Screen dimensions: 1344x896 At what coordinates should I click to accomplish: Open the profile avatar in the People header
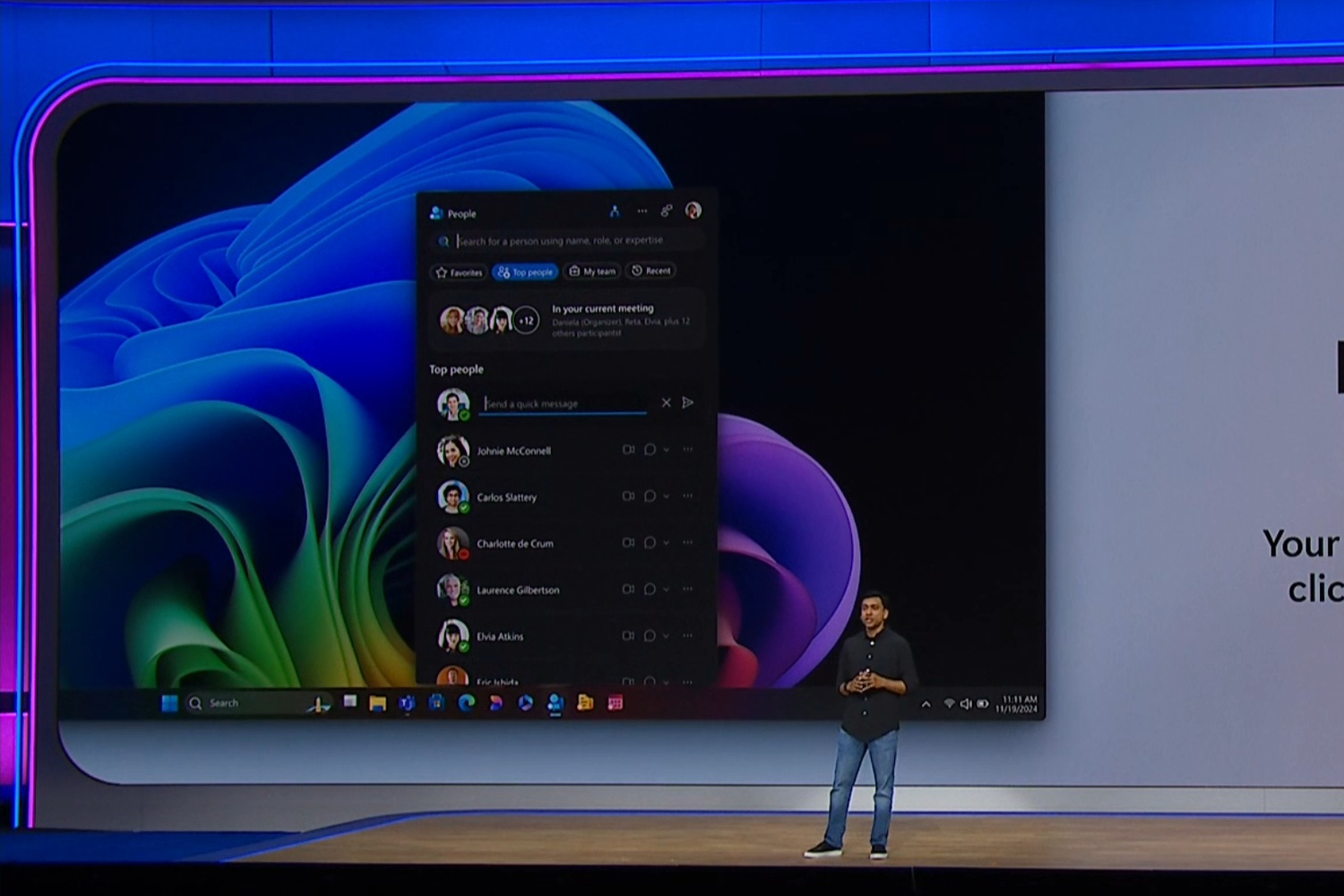tap(693, 211)
